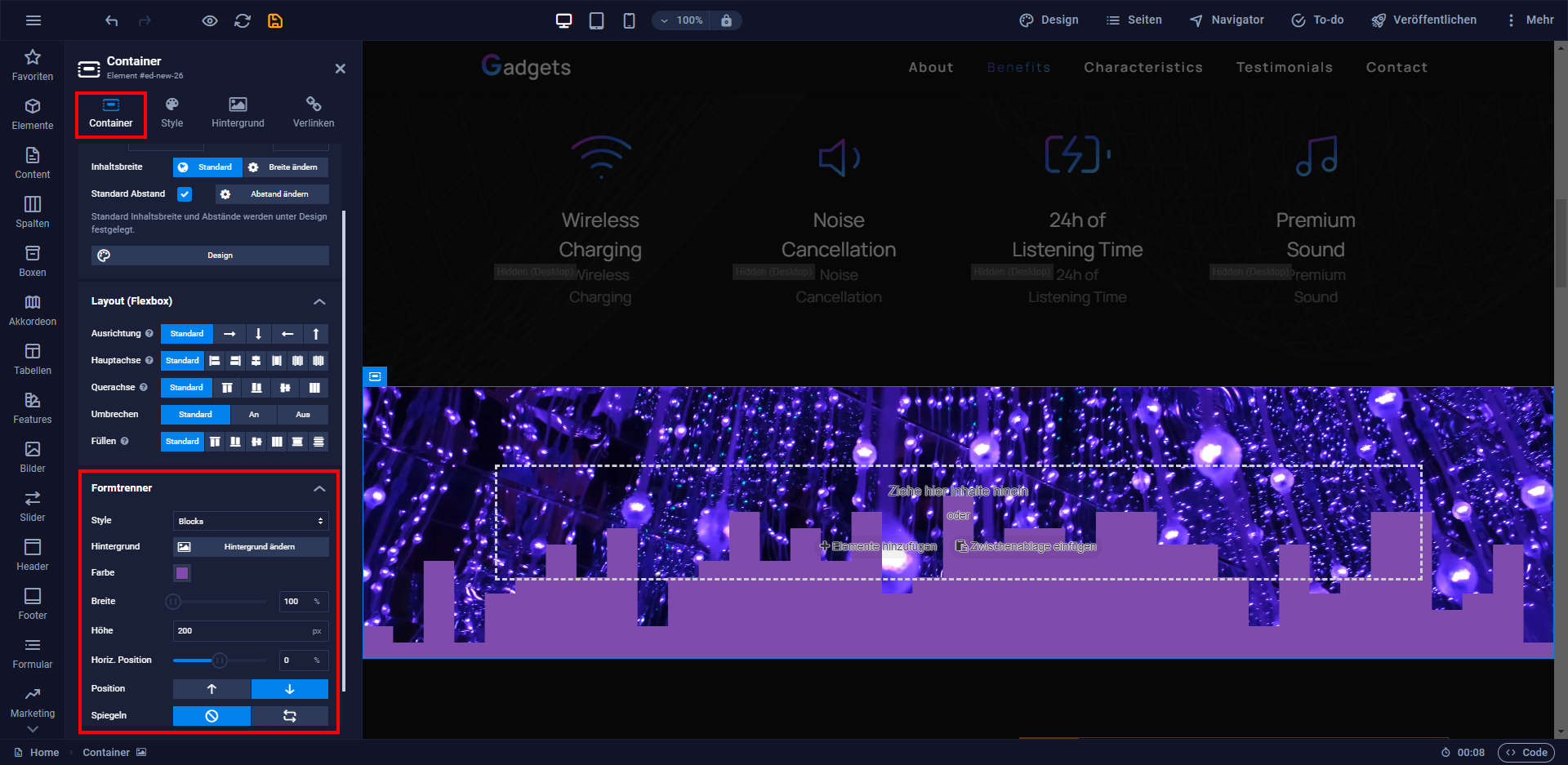Save the project with the orange icon
The width and height of the screenshot is (1568, 765).
(275, 20)
